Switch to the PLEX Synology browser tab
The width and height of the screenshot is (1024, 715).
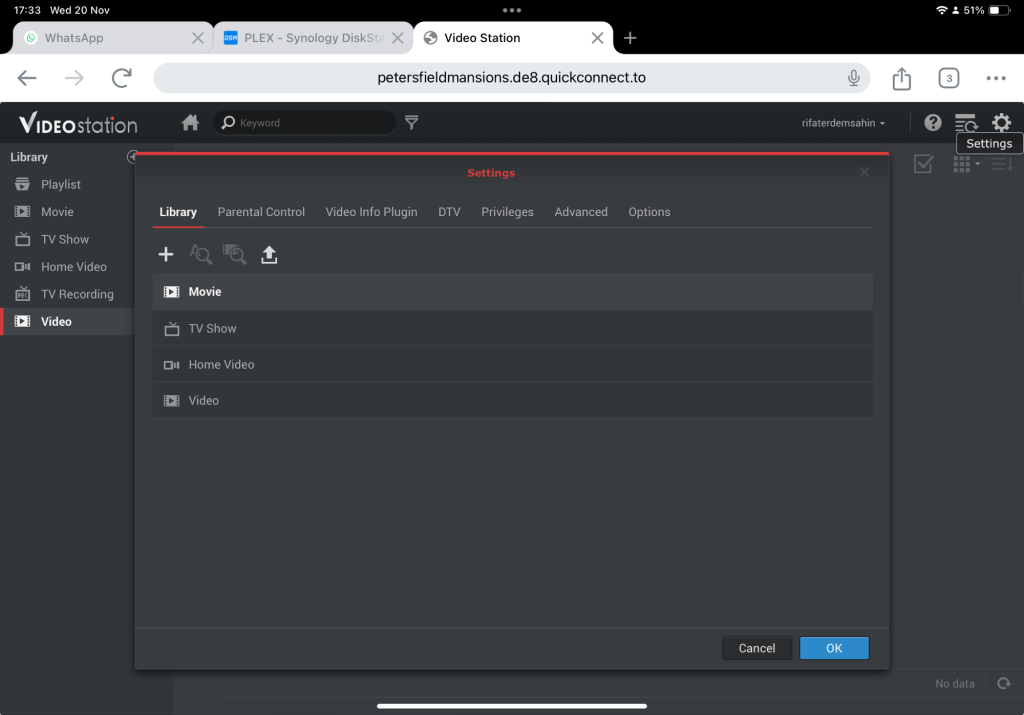coord(314,38)
